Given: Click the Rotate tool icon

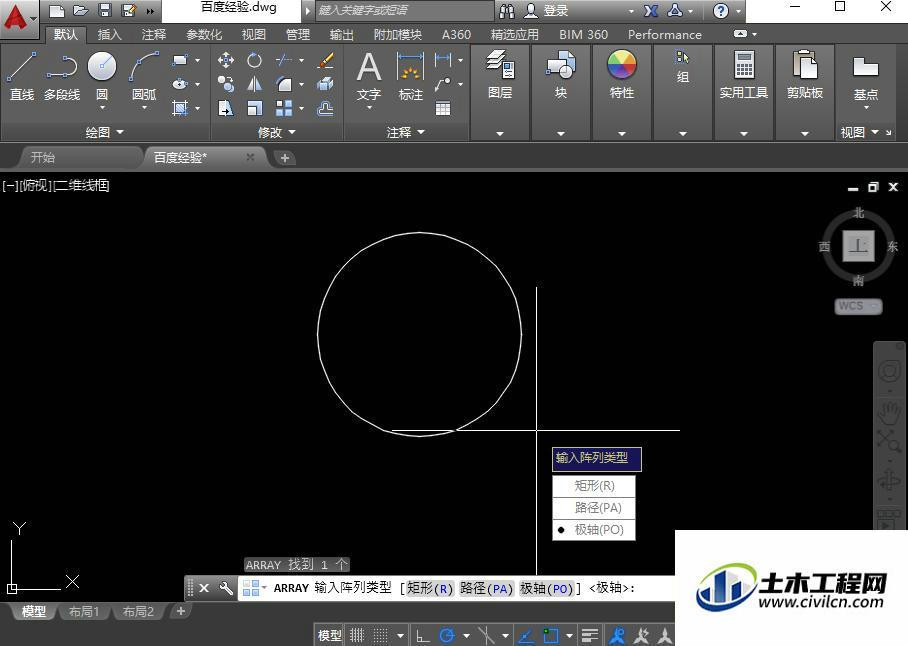Looking at the screenshot, I should pos(254,60).
